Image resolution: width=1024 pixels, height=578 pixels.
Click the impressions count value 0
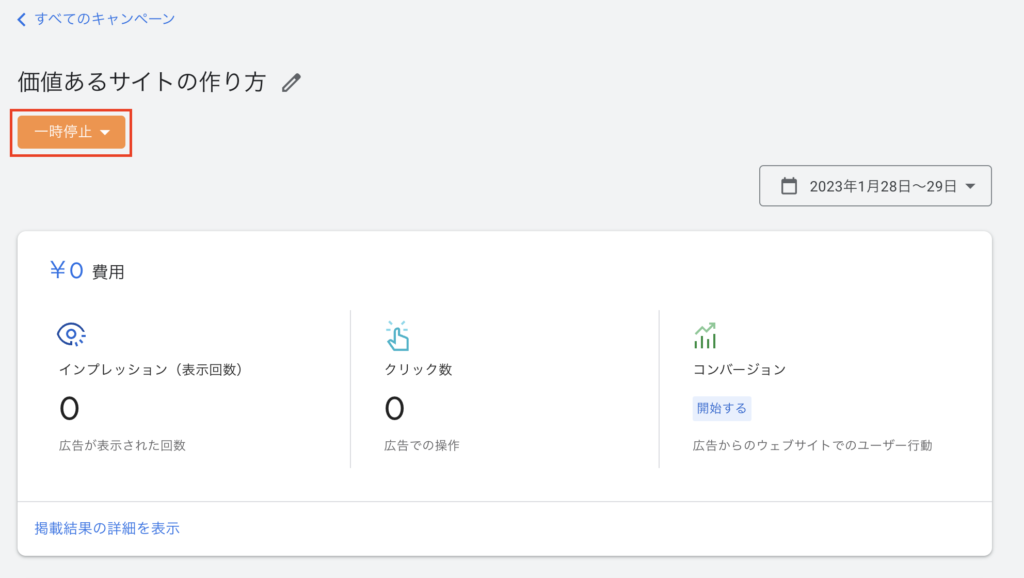[x=69, y=409]
